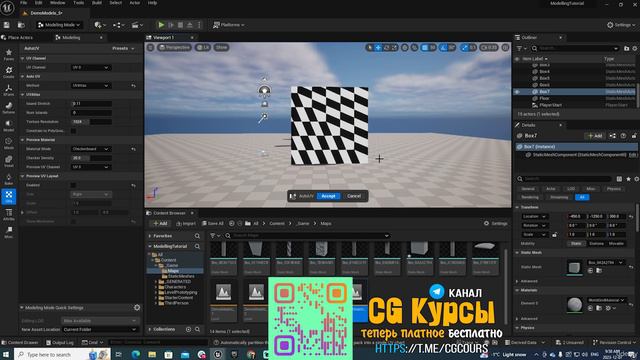Click the Details favorites star icon
Screen dimensions: 640x360
click(628, 179)
